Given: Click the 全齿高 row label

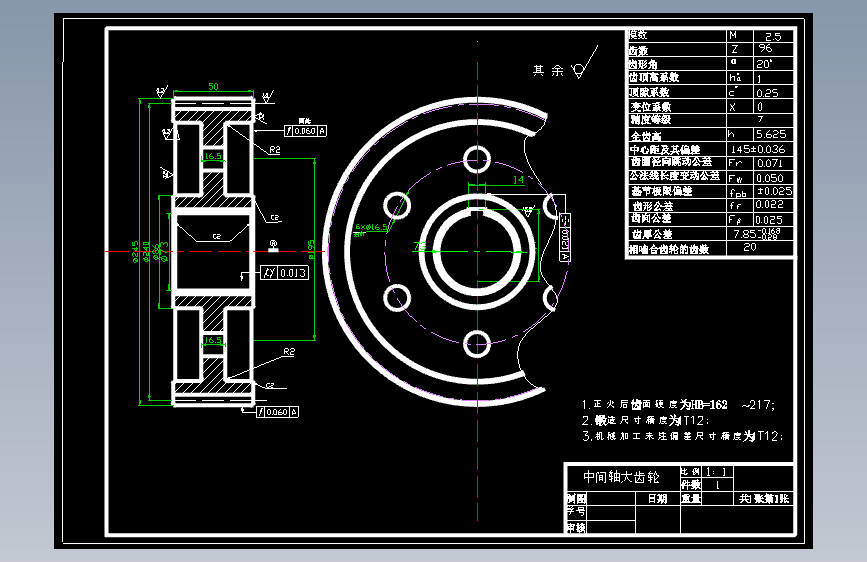Looking at the screenshot, I should click(646, 136).
